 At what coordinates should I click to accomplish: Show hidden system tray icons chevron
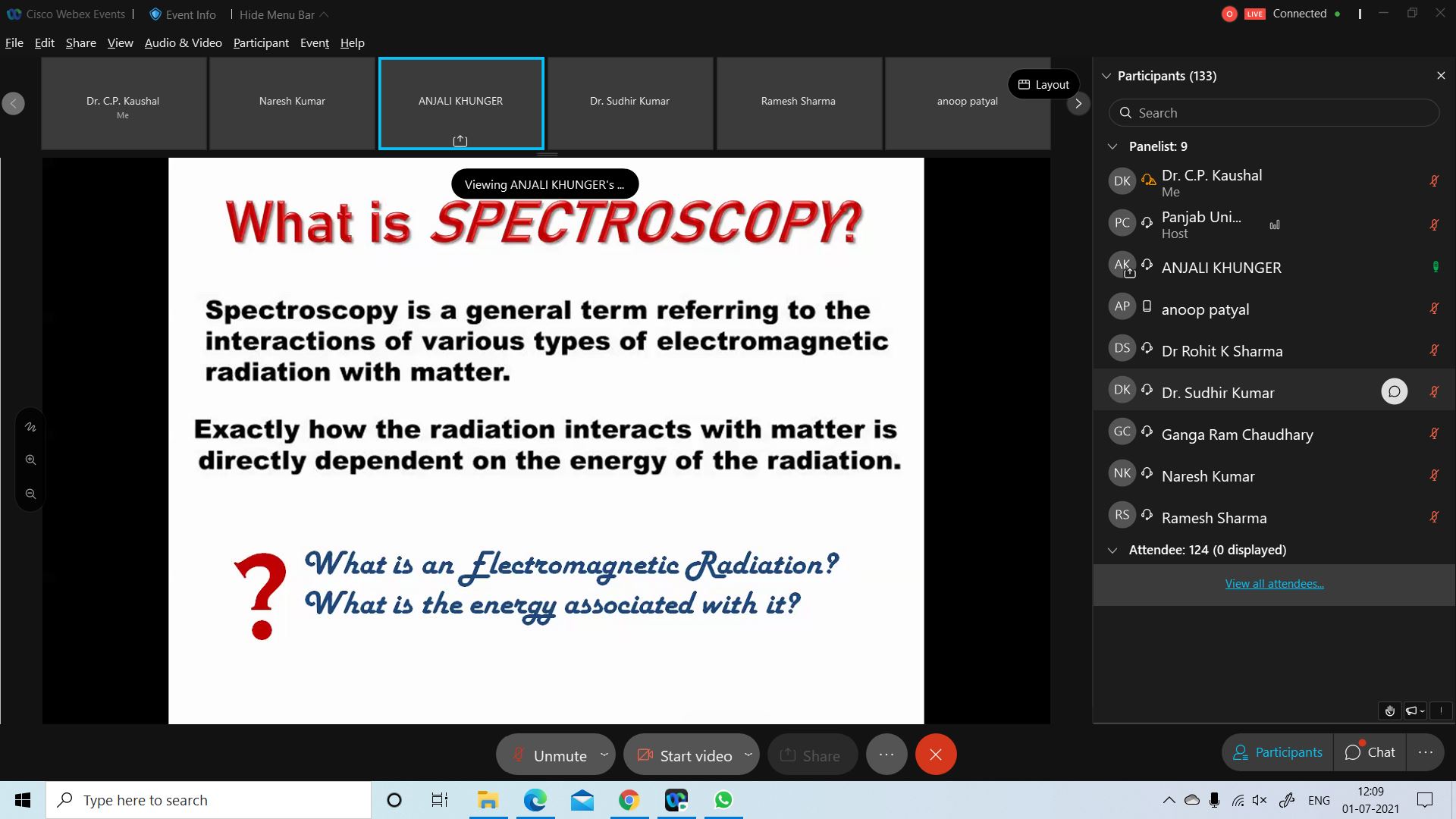coord(1169,800)
